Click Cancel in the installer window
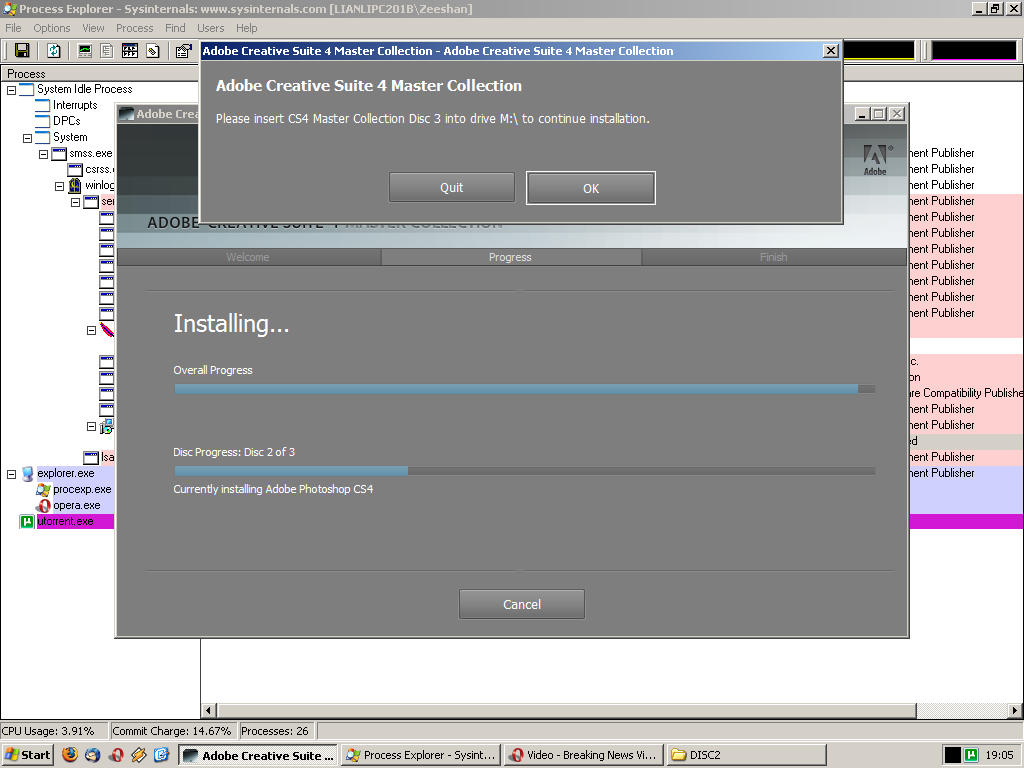1024x768 pixels. click(x=522, y=604)
